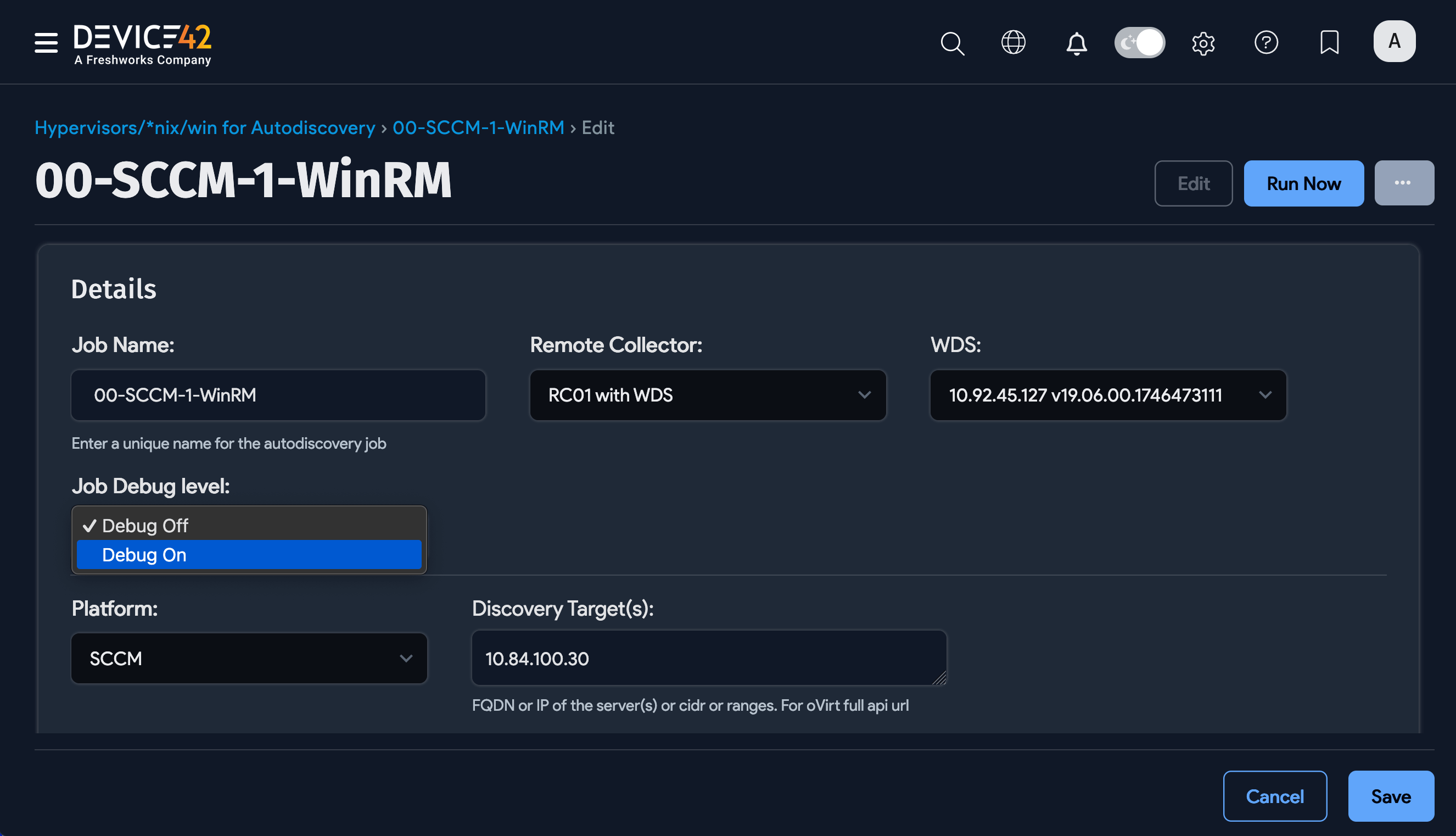
Task: Toggle the dark mode switch
Action: [1139, 42]
